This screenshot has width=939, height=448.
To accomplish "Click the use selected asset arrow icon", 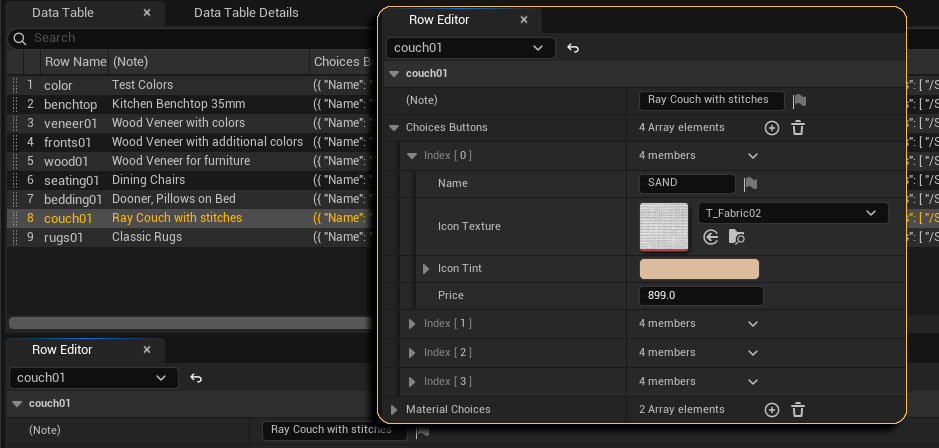I will click(711, 237).
